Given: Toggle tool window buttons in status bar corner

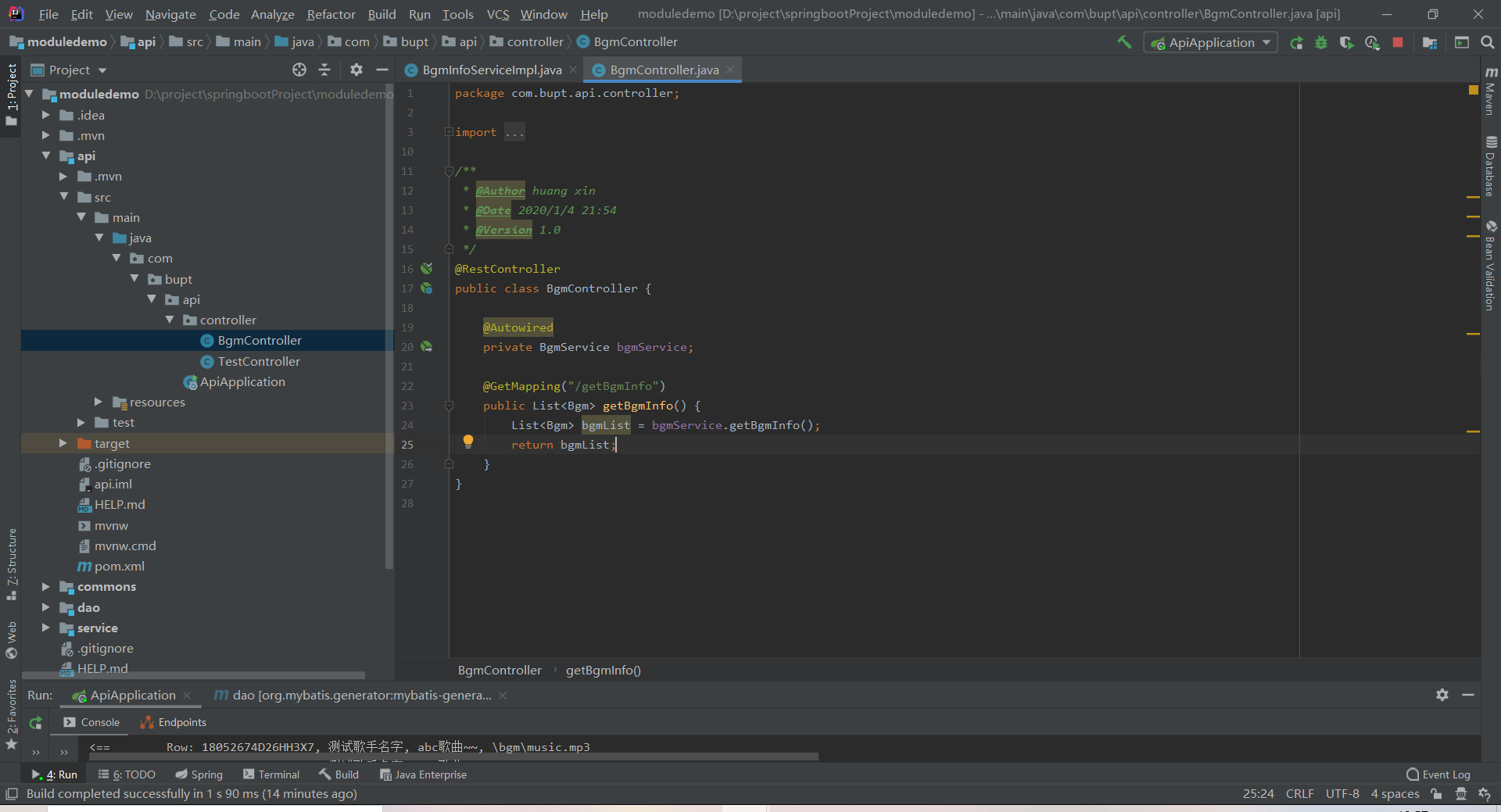Looking at the screenshot, I should point(11,794).
